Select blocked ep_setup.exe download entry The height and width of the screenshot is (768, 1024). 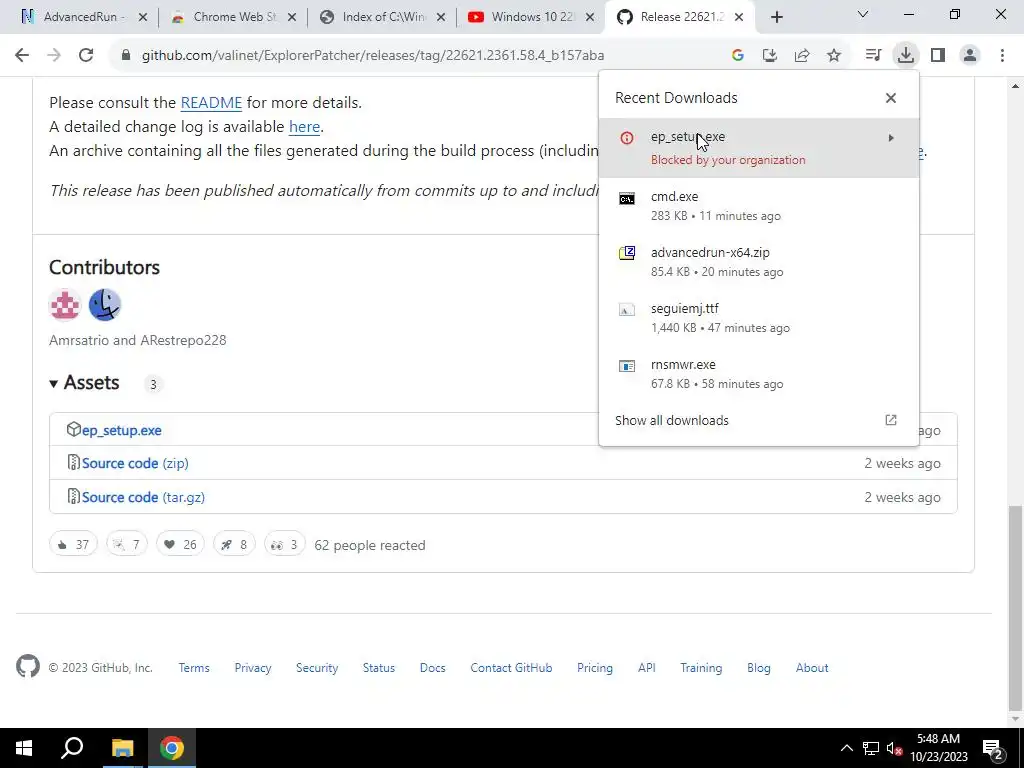[x=758, y=148]
